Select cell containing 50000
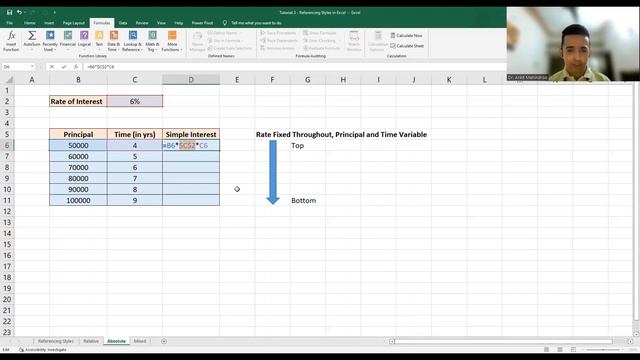The height and width of the screenshot is (360, 640). (x=78, y=145)
